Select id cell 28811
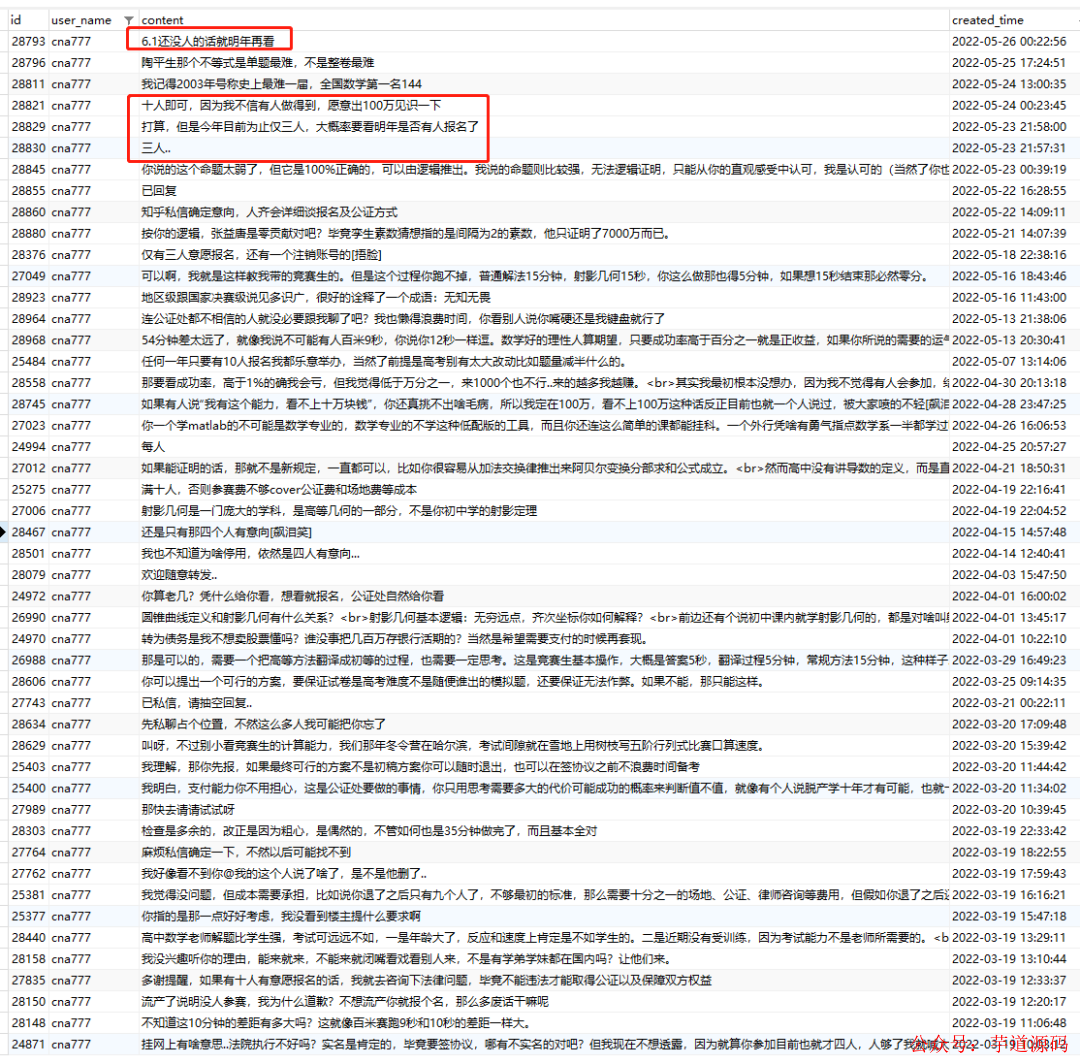 [28, 84]
